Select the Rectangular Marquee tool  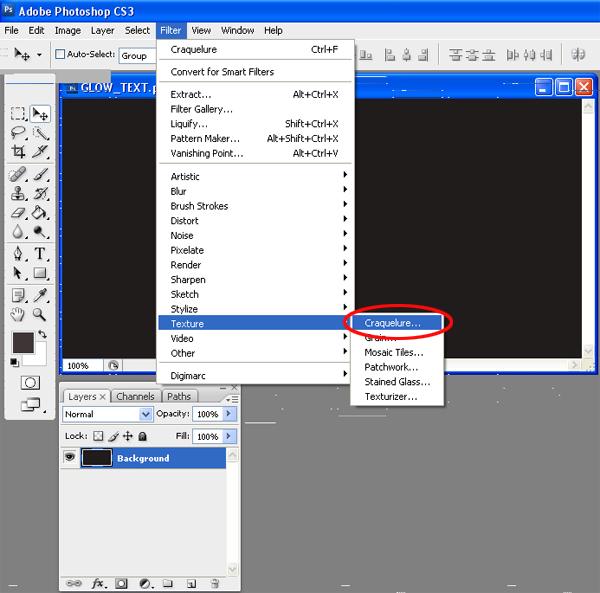click(18, 114)
